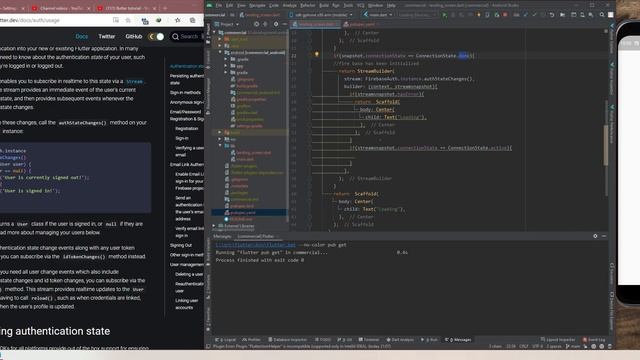
Task: Switch to the landing_screen.dart editor tab
Action: (315, 24)
